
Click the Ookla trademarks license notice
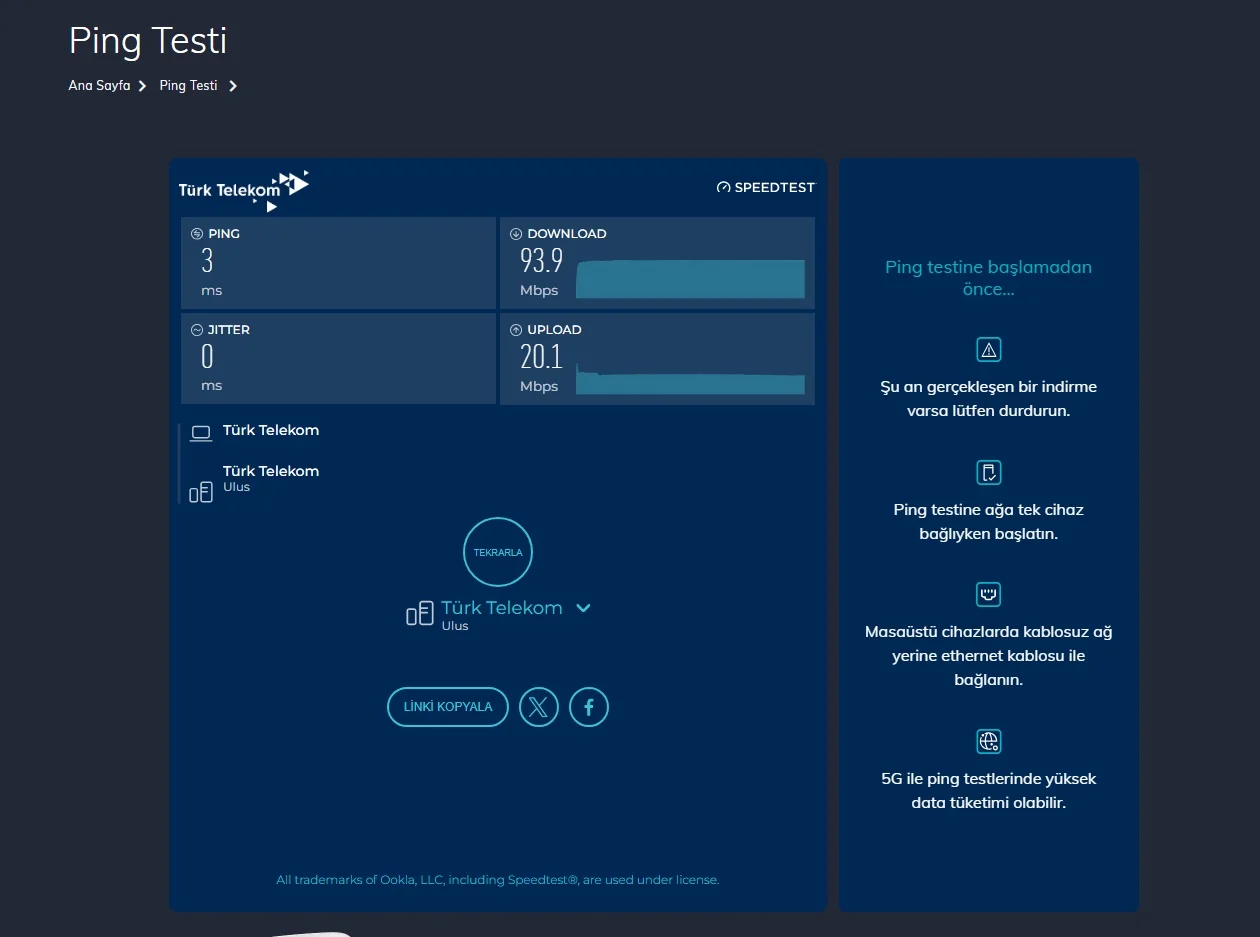click(498, 880)
